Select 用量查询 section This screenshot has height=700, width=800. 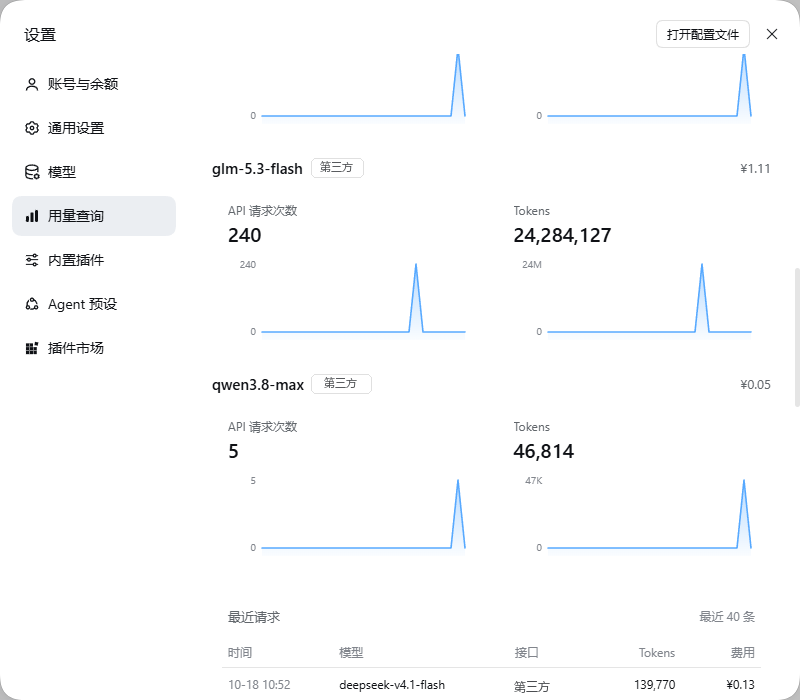[94, 216]
